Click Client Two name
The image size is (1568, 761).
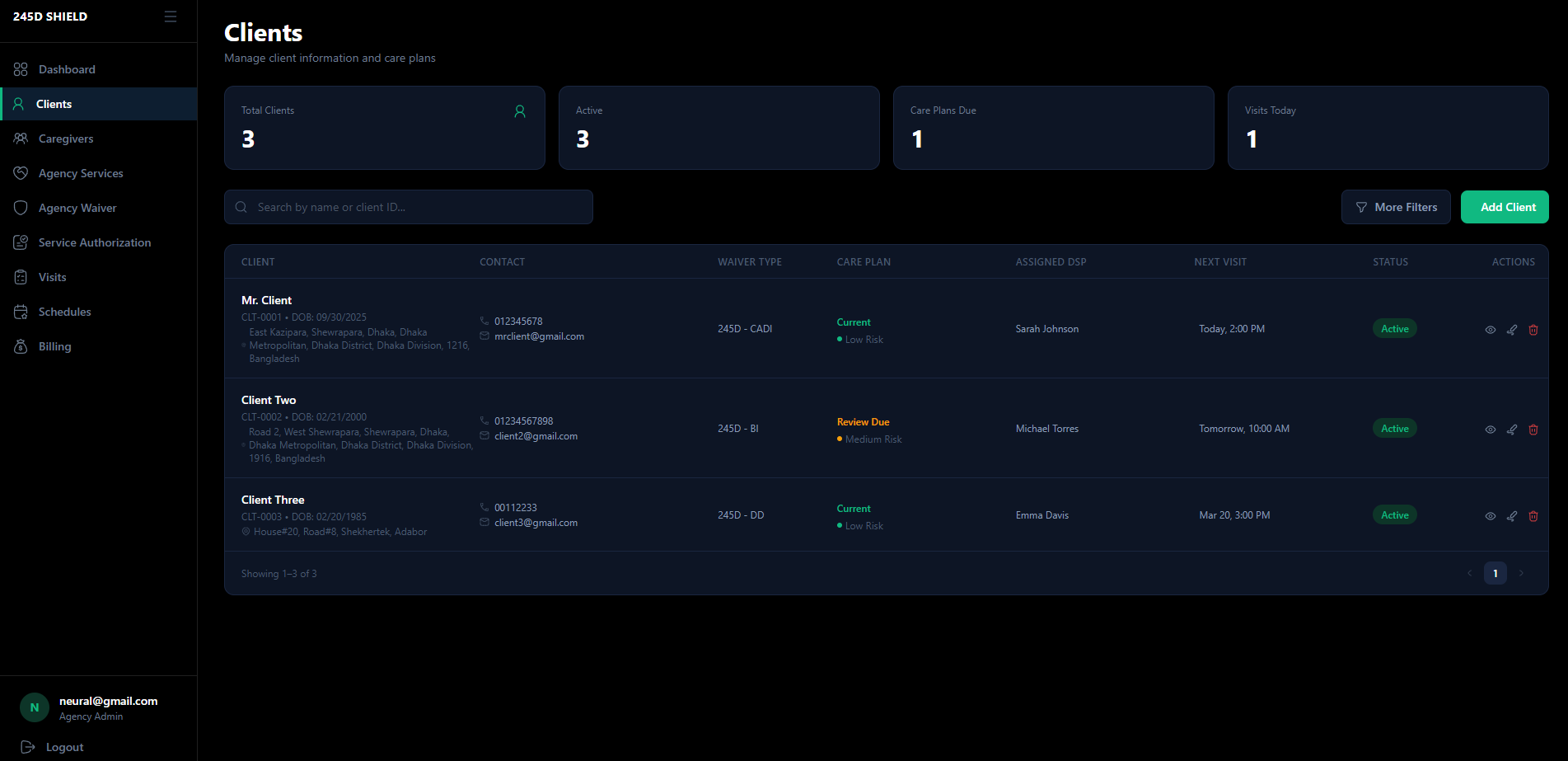tap(269, 400)
